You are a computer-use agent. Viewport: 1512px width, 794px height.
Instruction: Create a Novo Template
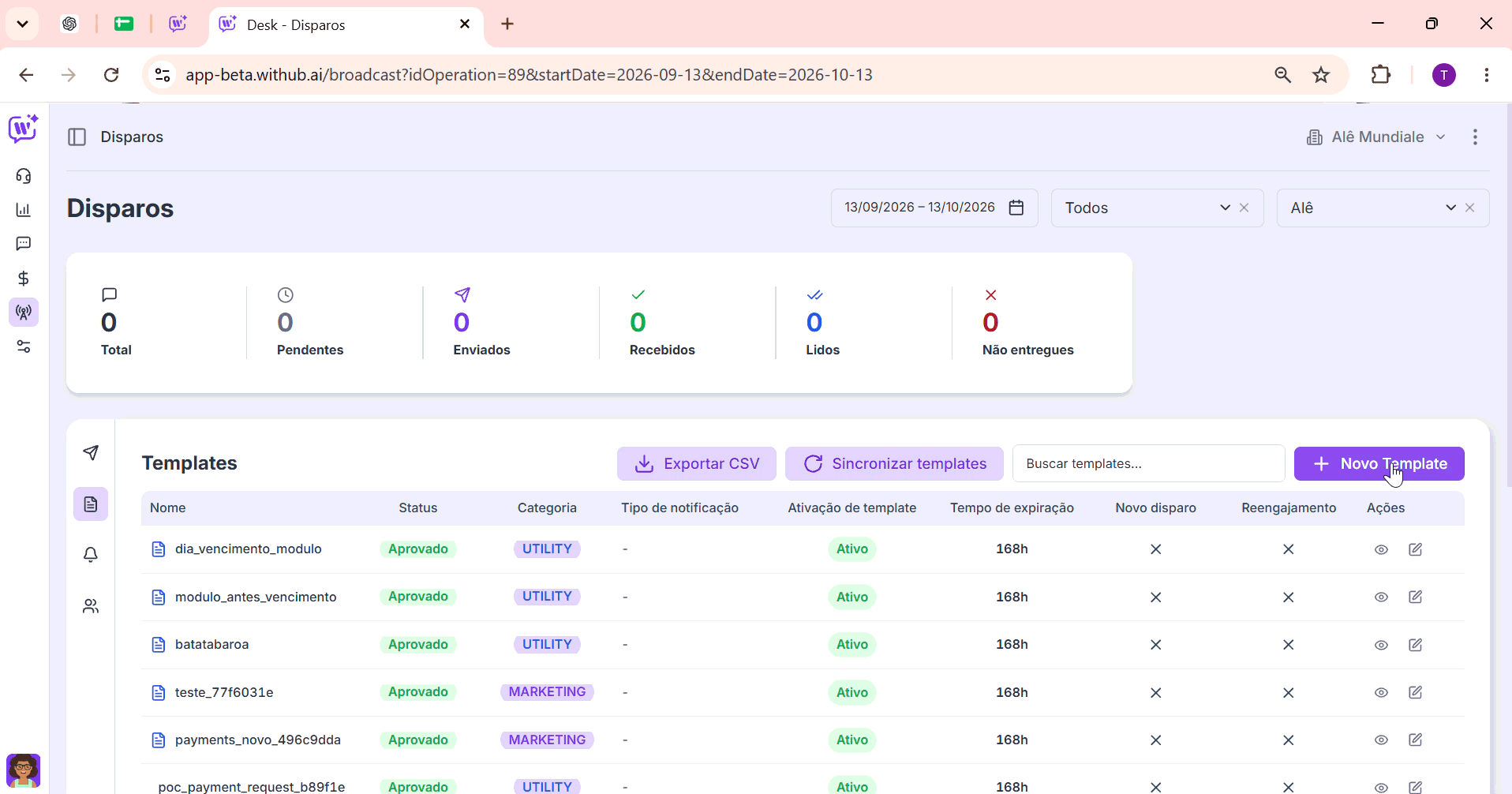pyautogui.click(x=1379, y=464)
